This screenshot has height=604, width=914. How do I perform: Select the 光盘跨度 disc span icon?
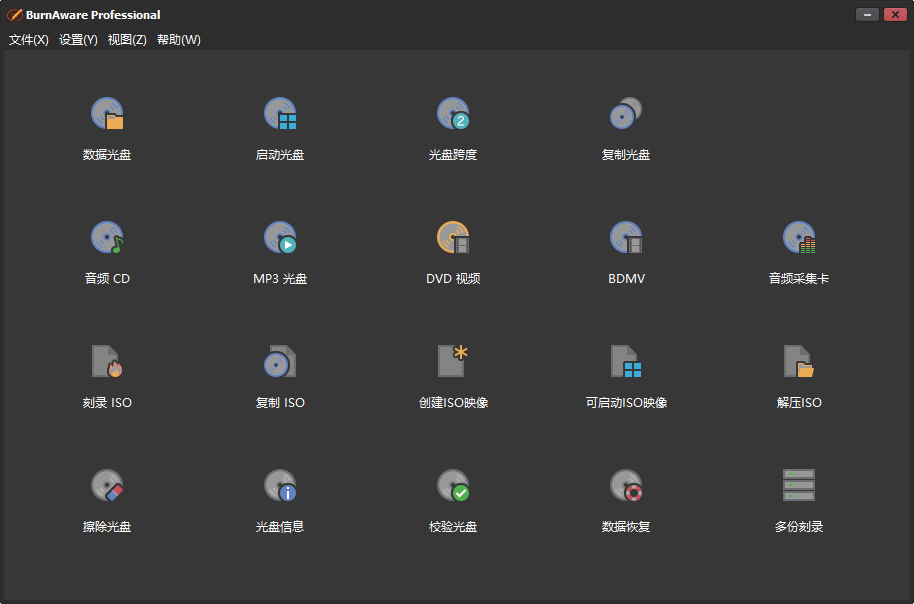click(453, 115)
